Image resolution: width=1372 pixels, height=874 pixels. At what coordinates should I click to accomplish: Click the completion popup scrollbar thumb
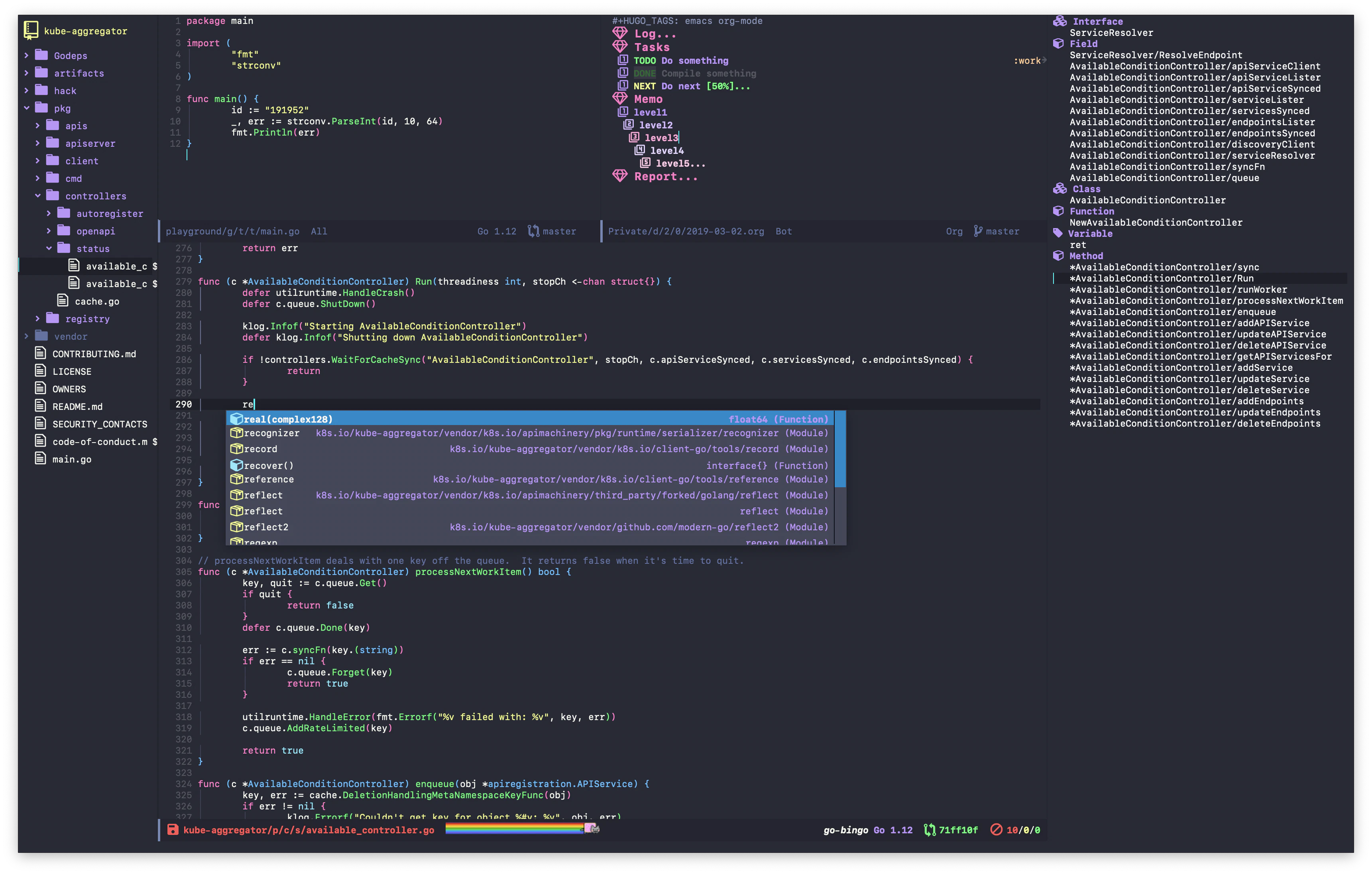[x=840, y=449]
